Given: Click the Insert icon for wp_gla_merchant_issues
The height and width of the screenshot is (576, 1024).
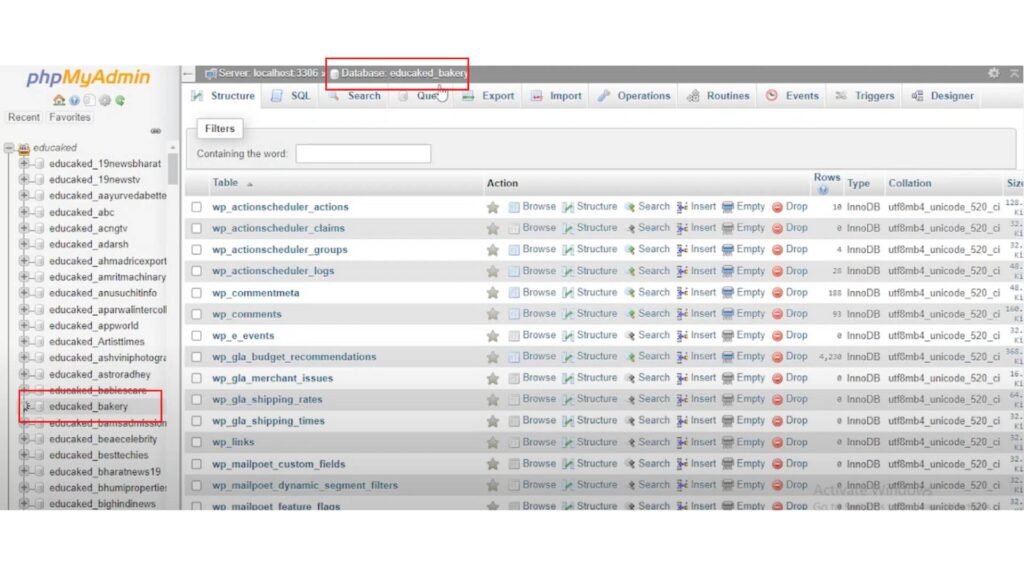Looking at the screenshot, I should [682, 378].
